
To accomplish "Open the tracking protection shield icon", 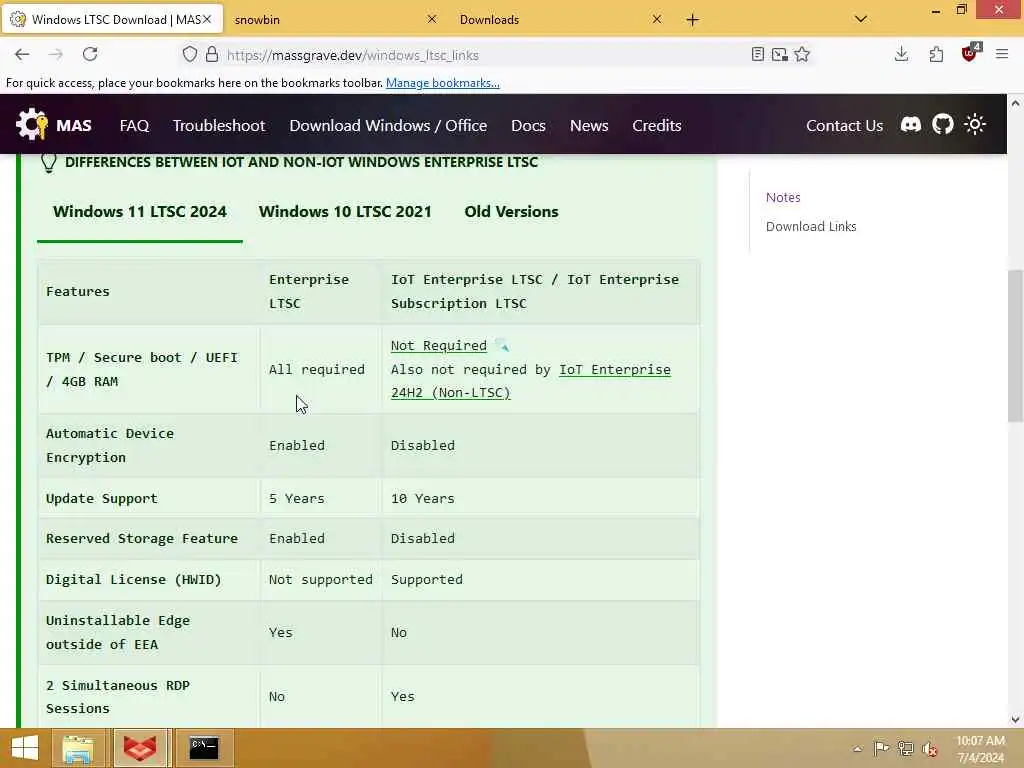I will [189, 55].
